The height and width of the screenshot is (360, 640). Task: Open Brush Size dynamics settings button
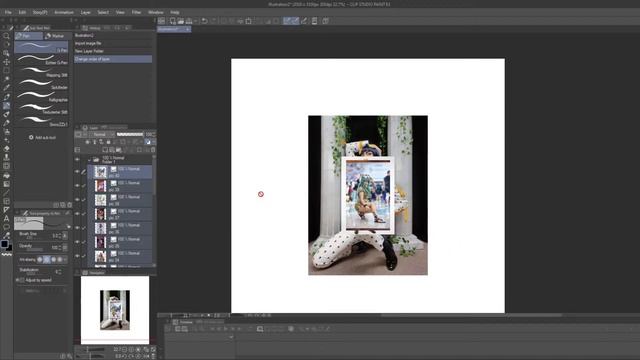click(x=65, y=236)
